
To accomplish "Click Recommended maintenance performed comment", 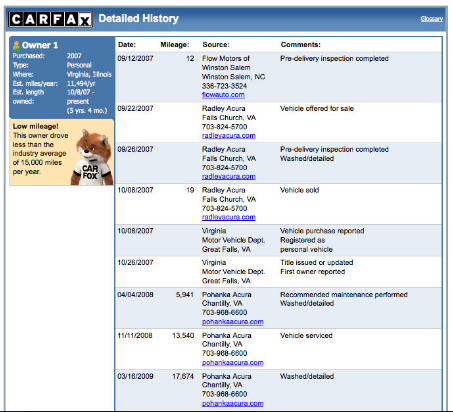I will [x=344, y=295].
